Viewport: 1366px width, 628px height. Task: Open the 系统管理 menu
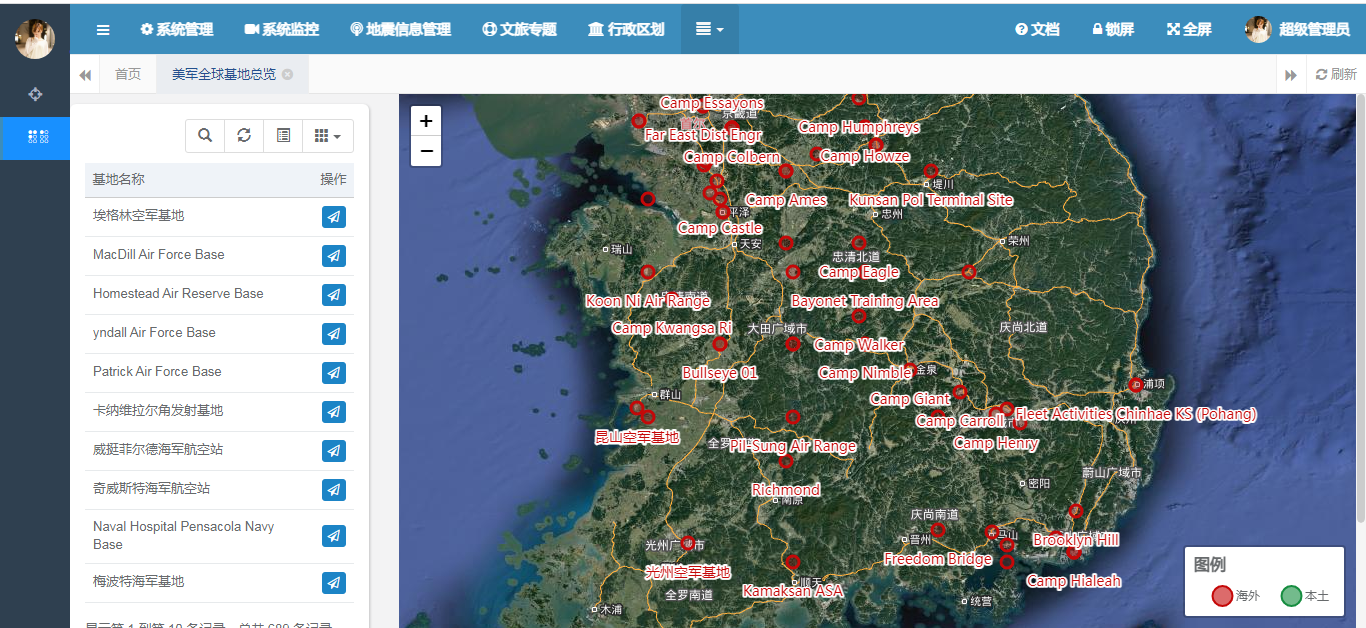[177, 29]
